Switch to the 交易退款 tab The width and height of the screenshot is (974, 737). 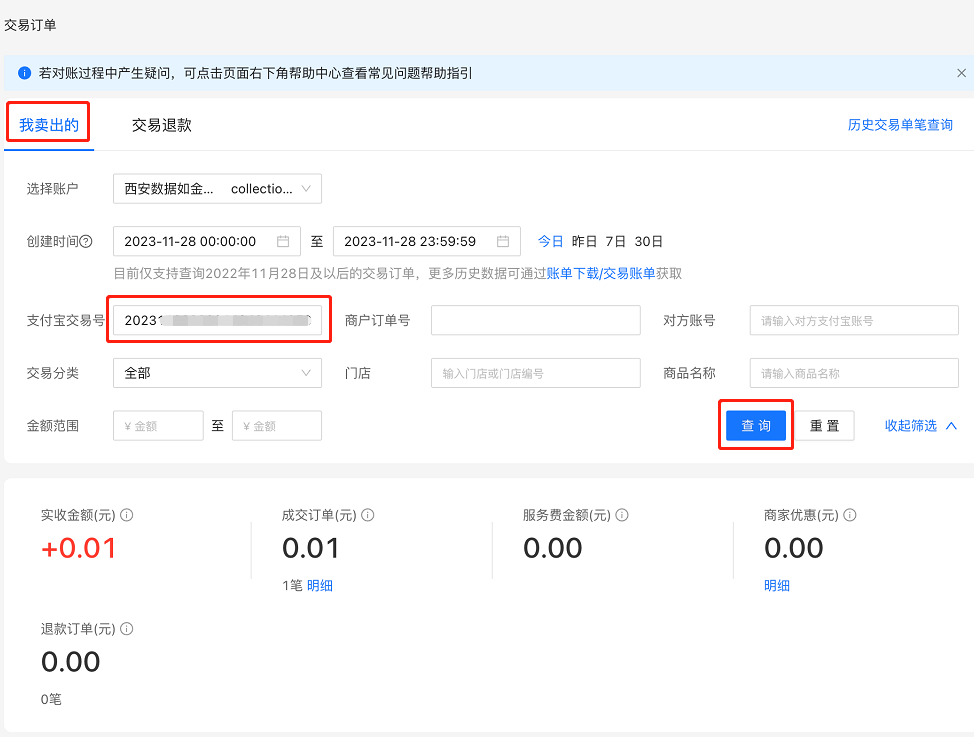coord(162,125)
